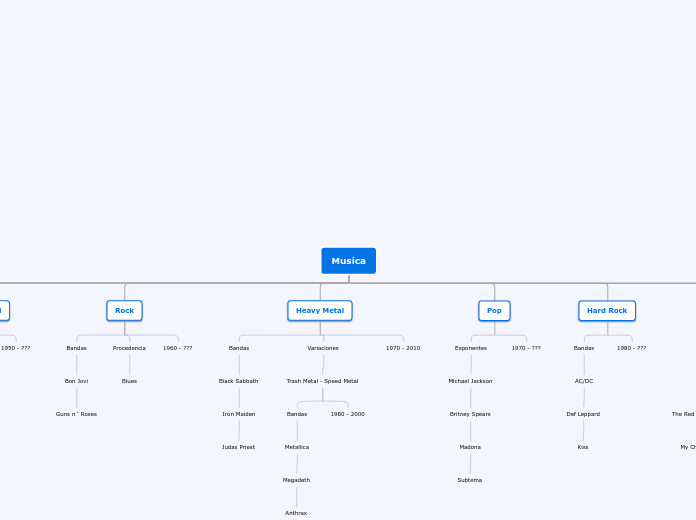The width and height of the screenshot is (696, 520).
Task: Click Bandas under Trash Metal - Speed Metal
Action: pos(297,414)
